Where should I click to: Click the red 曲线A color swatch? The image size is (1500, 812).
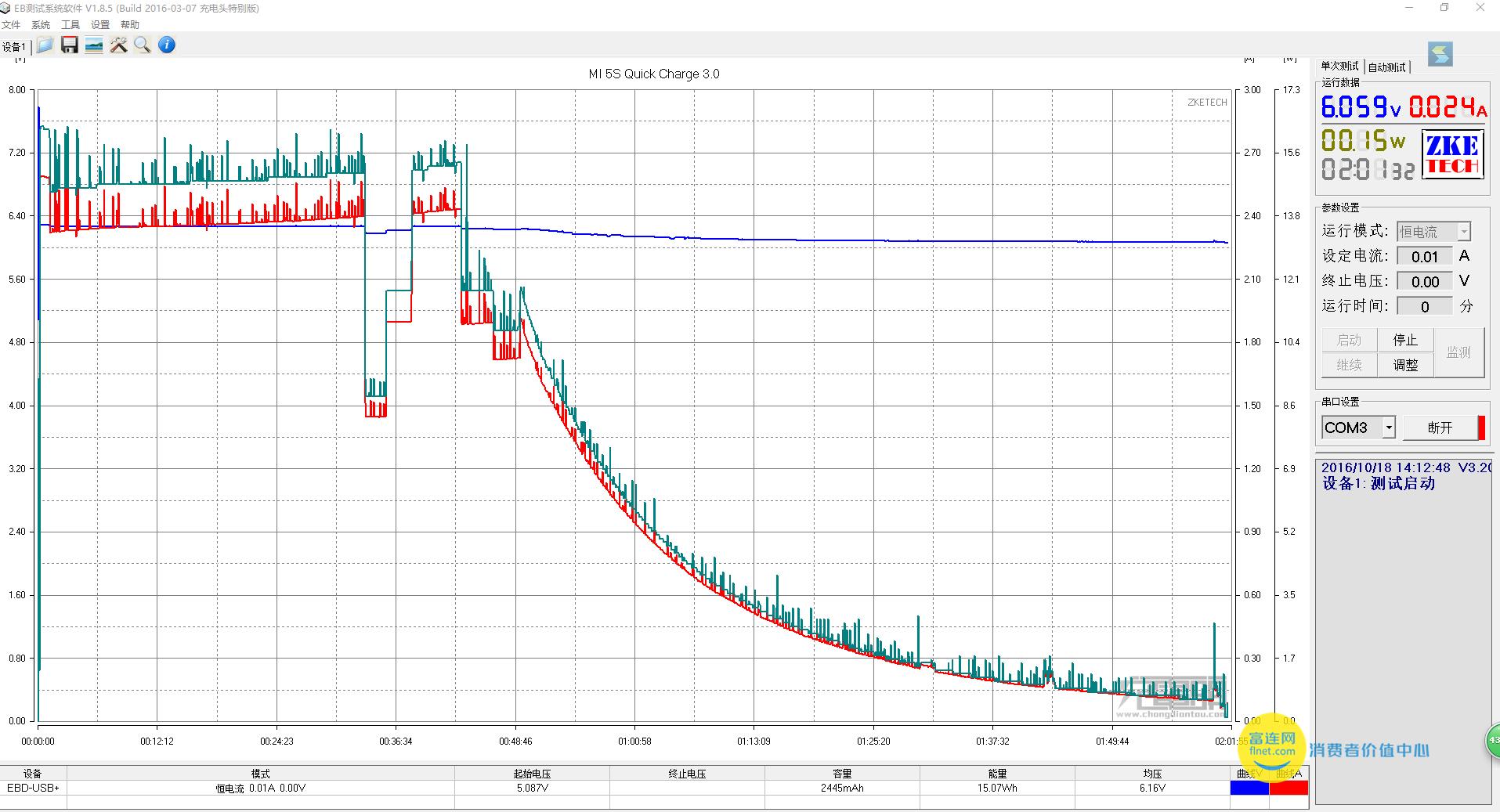coord(1289,788)
